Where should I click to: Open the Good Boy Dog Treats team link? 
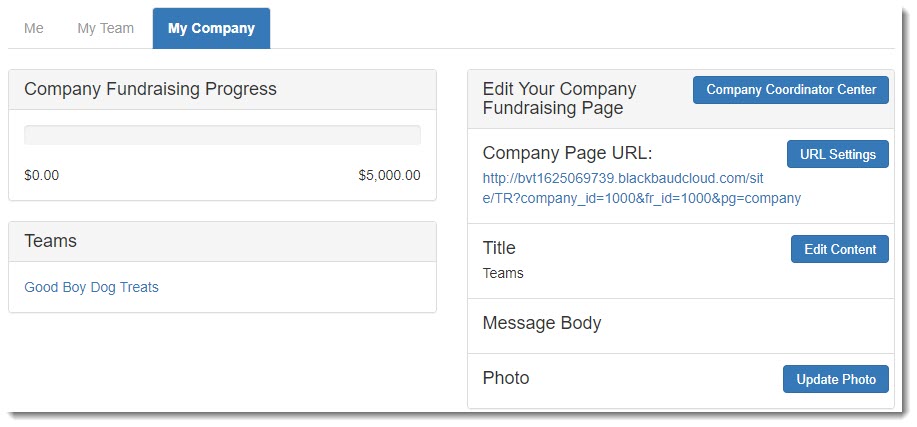point(91,287)
